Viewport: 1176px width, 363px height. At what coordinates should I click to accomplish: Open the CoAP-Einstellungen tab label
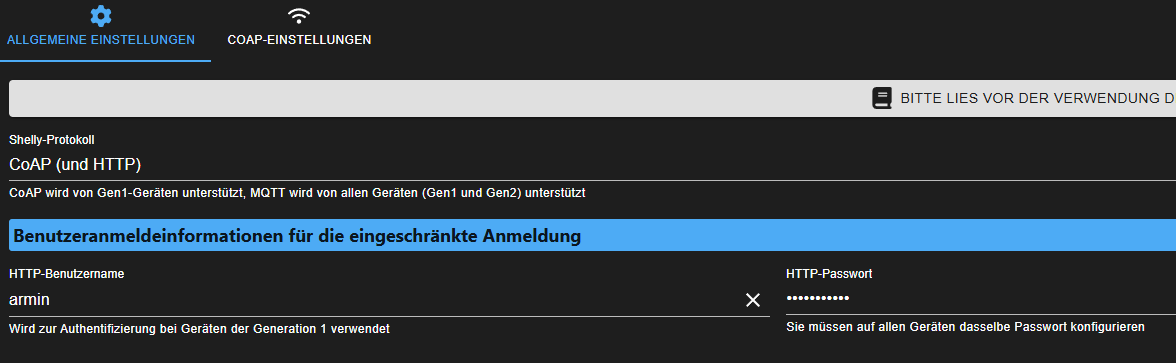[299, 40]
